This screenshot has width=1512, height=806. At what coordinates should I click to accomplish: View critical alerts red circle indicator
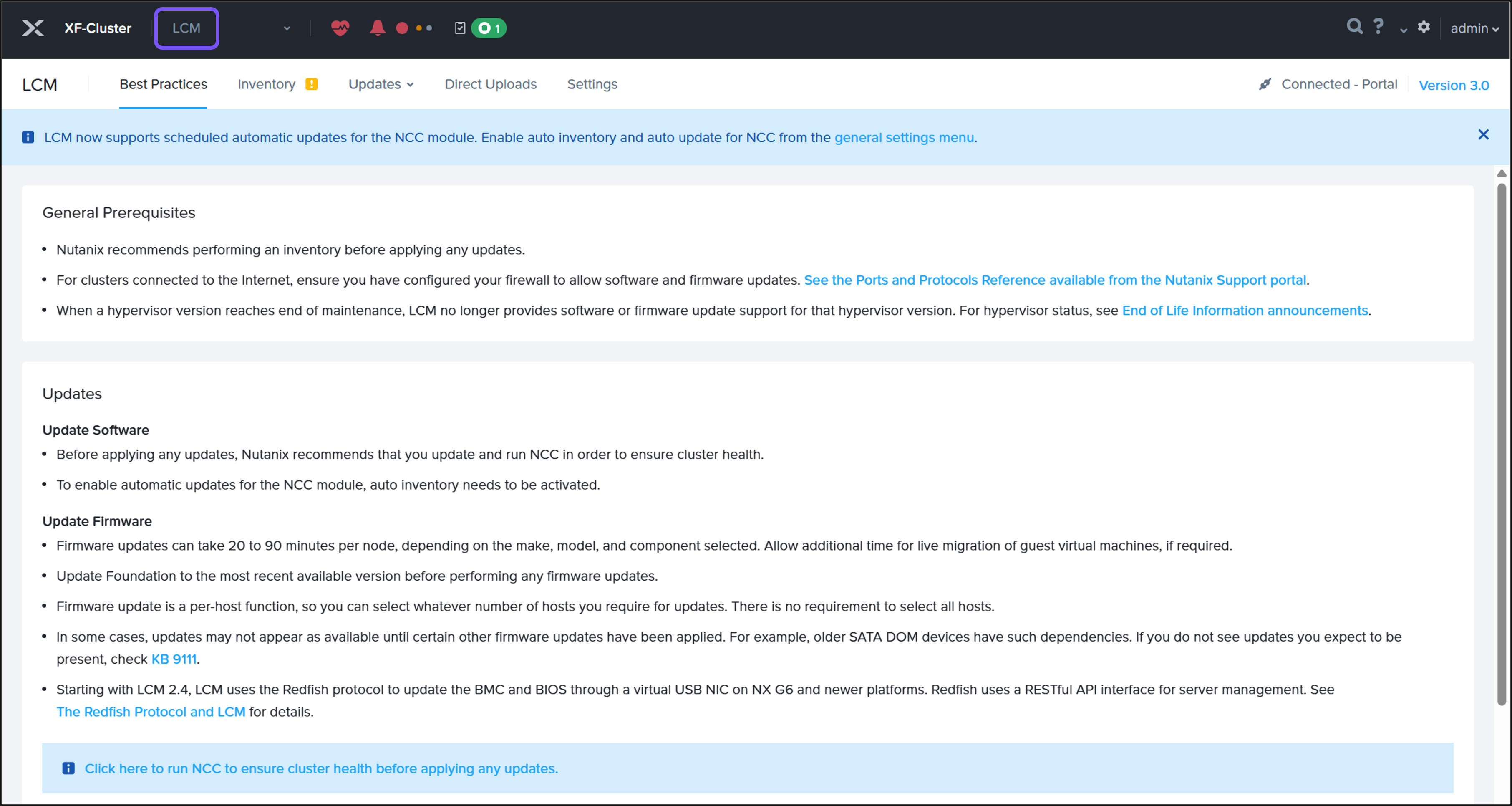[x=402, y=28]
